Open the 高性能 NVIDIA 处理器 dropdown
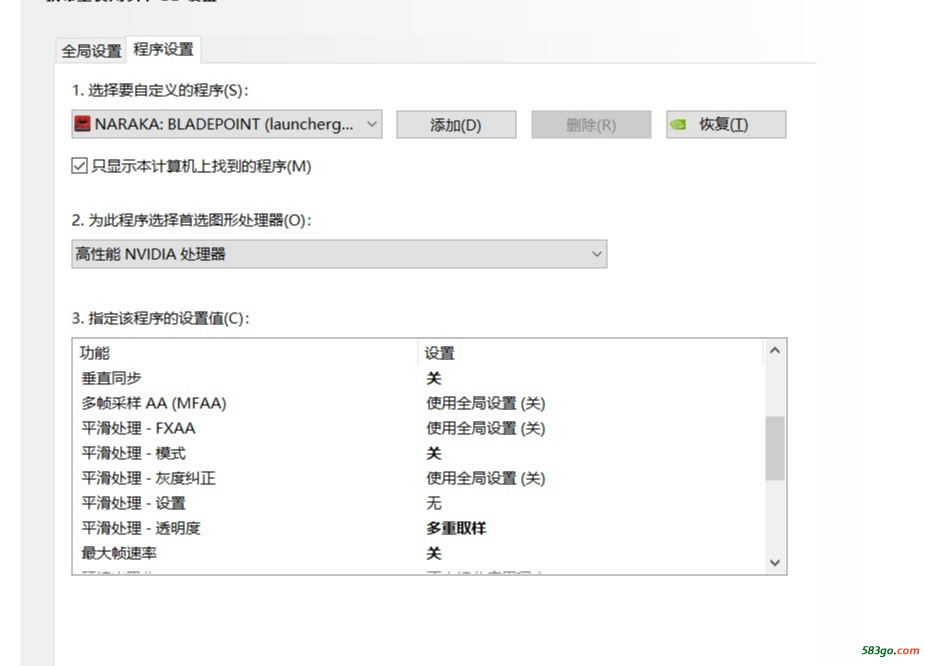The height and width of the screenshot is (666, 925). (339, 254)
